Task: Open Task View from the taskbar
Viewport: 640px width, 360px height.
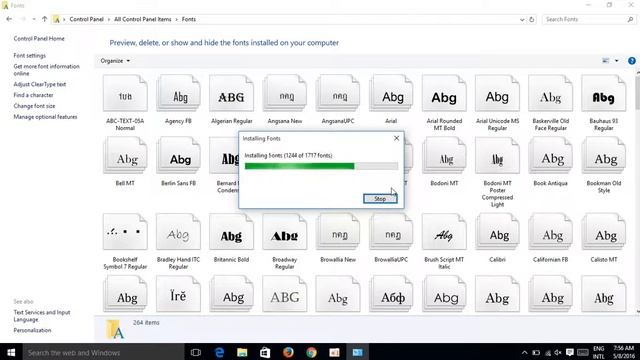Action: point(196,352)
